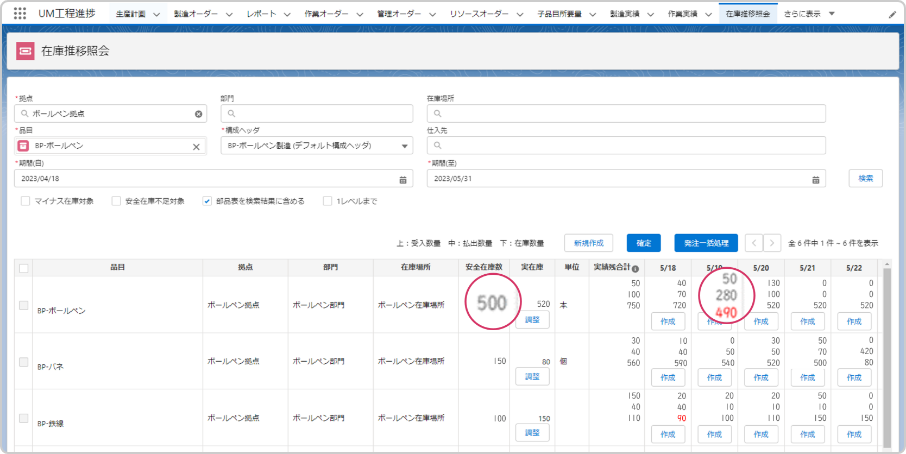Expand the 子品目所要量 tab chevron
The image size is (906, 454).
coord(592,14)
